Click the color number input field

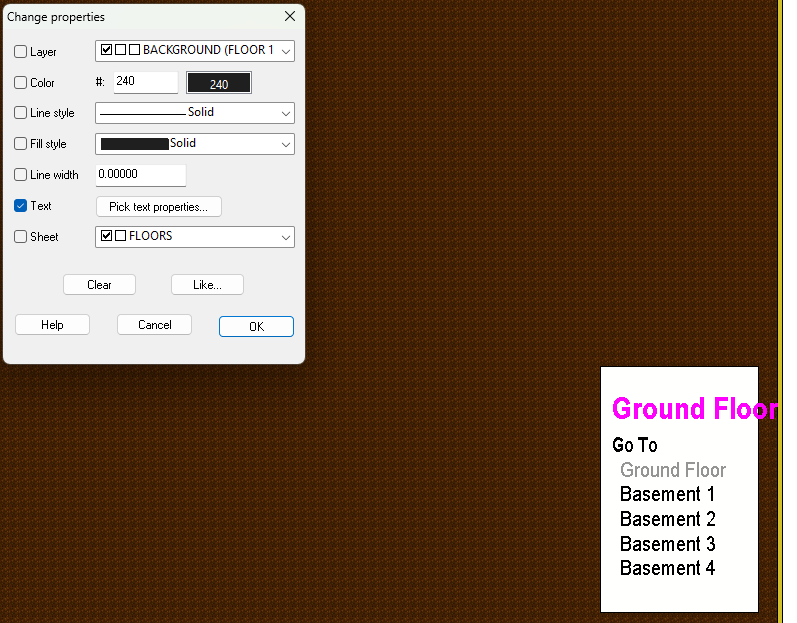146,82
